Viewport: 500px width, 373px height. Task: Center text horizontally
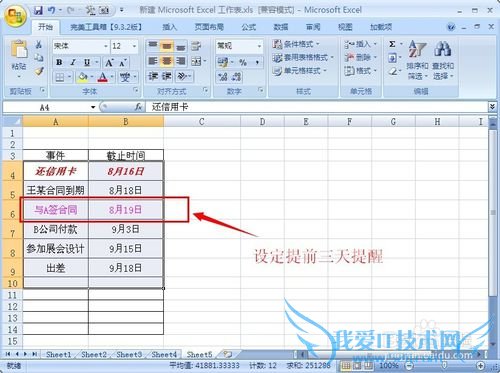point(167,61)
